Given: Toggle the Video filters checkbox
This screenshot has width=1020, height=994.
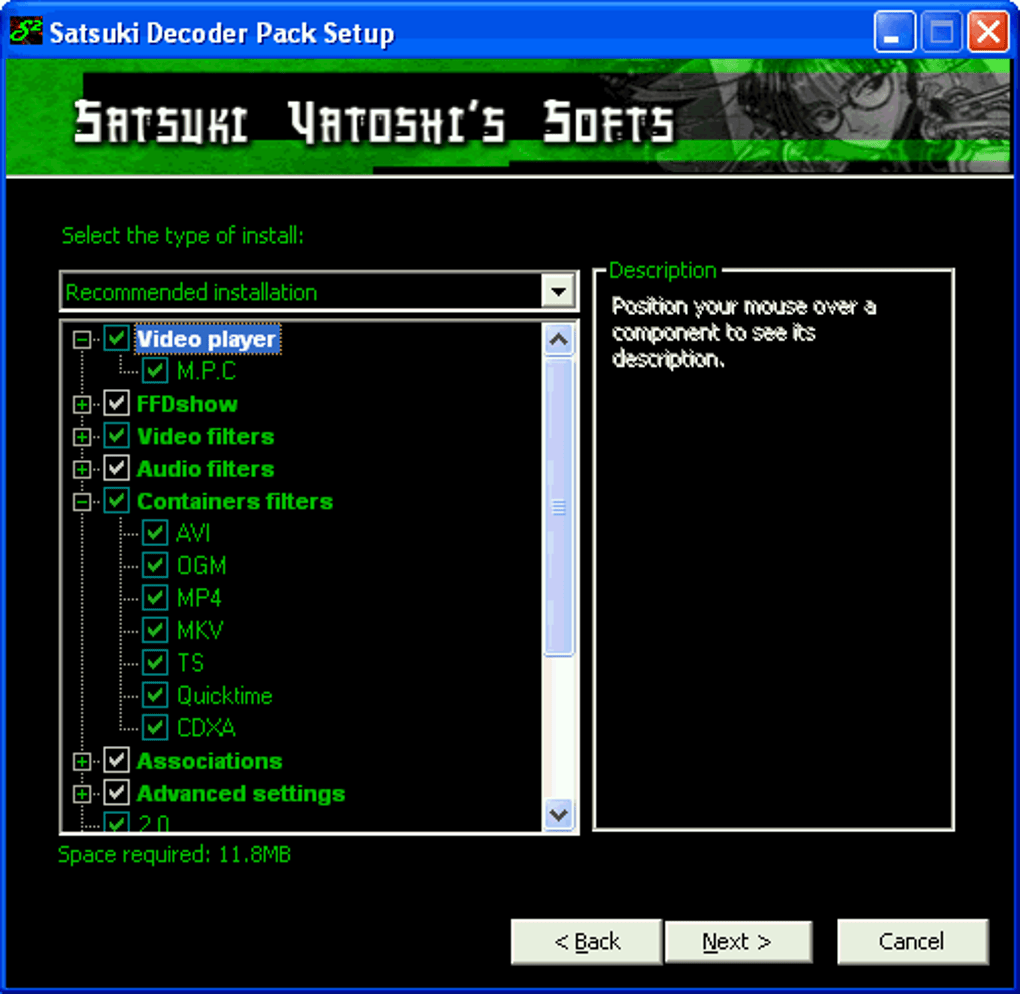Looking at the screenshot, I should click(x=116, y=435).
